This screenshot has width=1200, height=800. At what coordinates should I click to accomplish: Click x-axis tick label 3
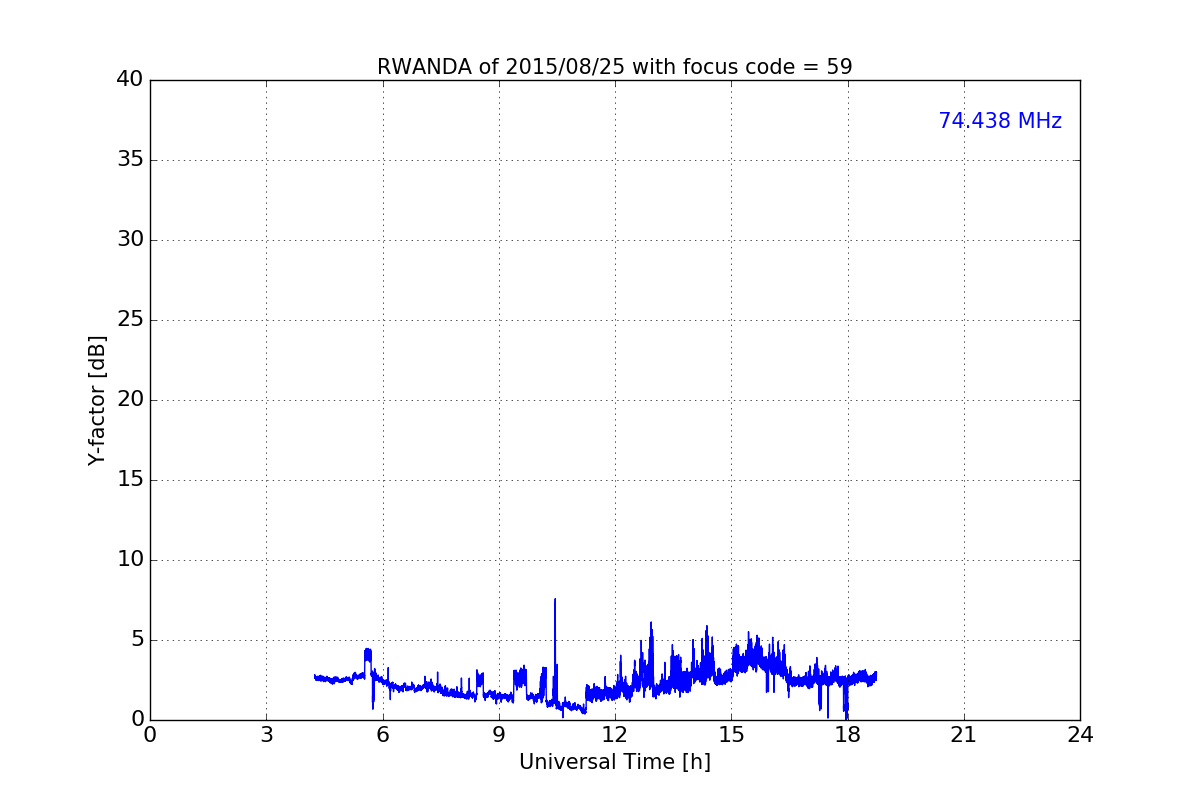tap(266, 735)
